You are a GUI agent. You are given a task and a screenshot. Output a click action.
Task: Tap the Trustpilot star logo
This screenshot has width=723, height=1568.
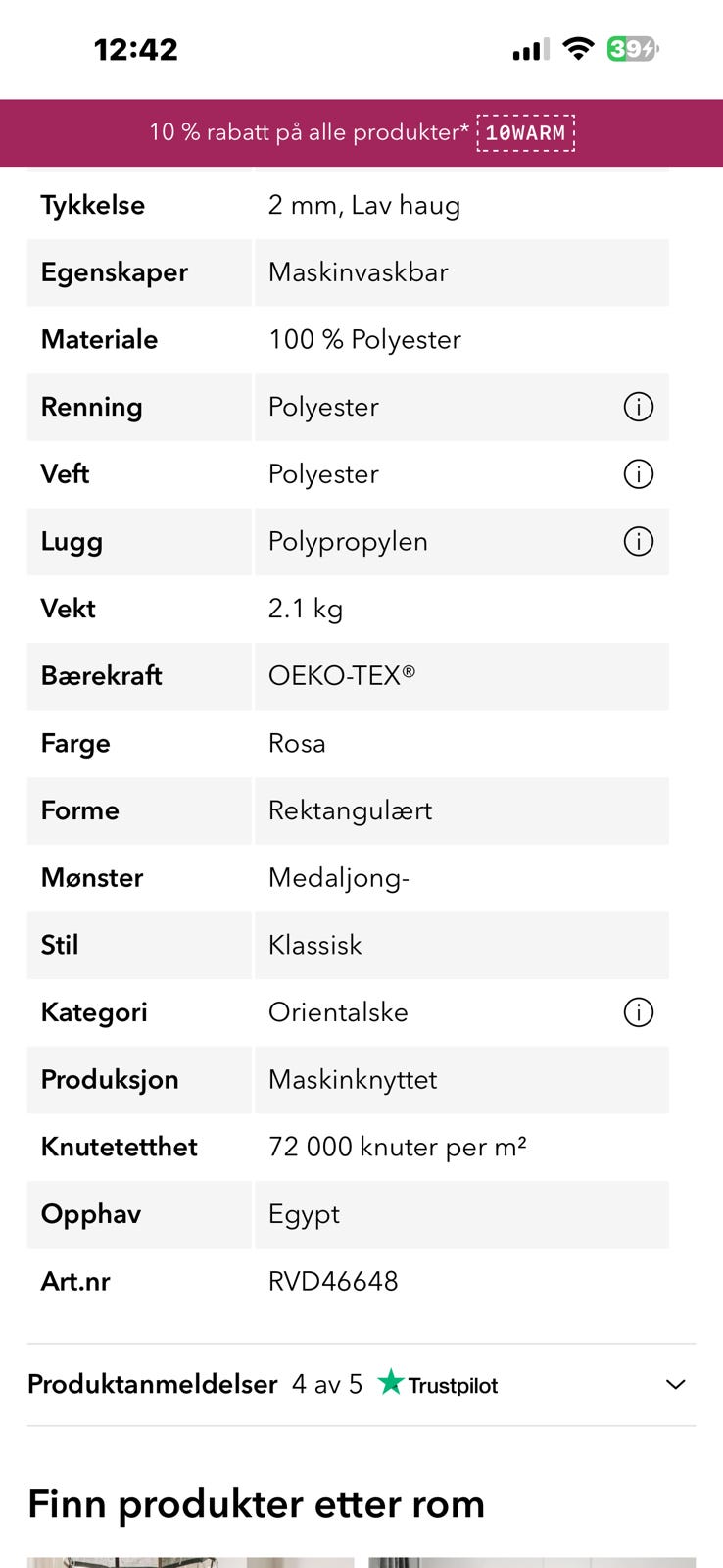(x=391, y=1383)
